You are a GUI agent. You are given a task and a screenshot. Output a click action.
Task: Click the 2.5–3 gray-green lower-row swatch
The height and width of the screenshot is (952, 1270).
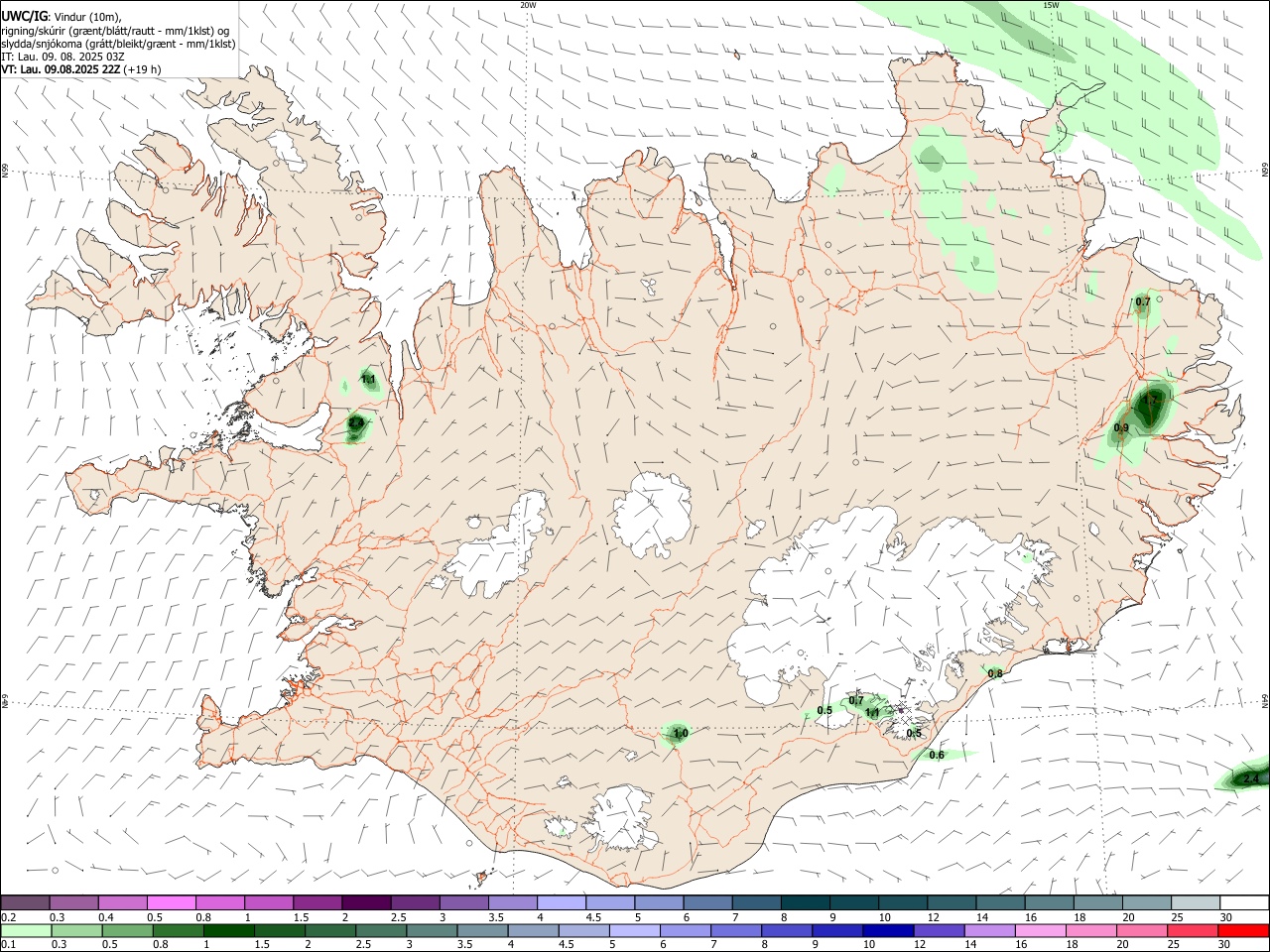381,930
